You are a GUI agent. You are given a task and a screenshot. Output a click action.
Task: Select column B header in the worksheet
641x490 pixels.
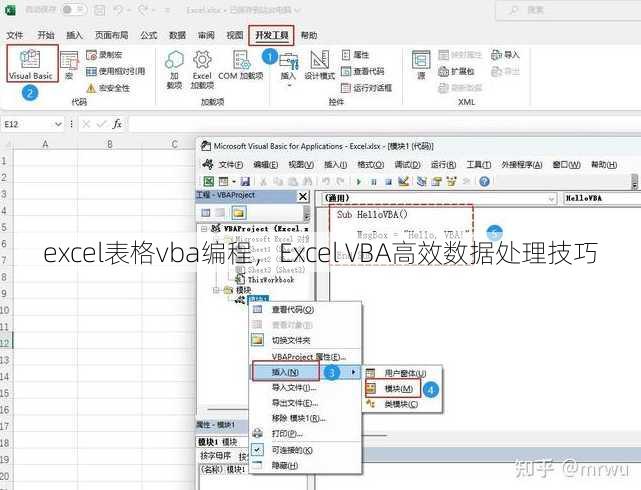110,144
